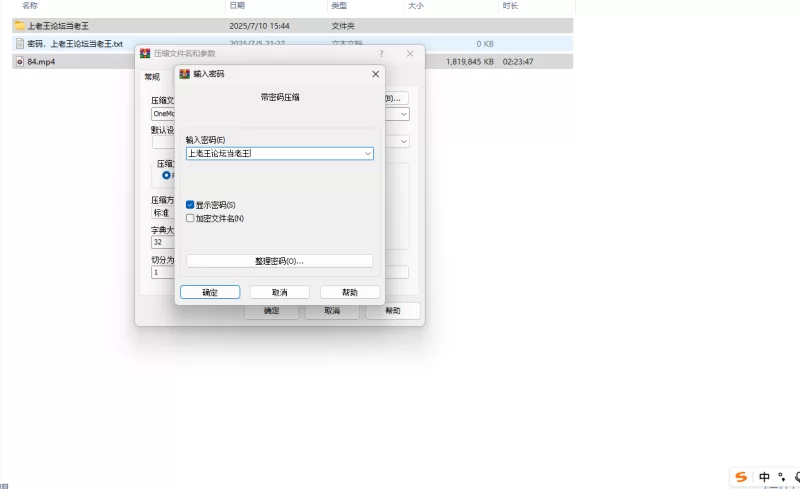The width and height of the screenshot is (800, 489).
Task: Click the 上老王论坛当老王 folder icon
Action: click(x=19, y=26)
